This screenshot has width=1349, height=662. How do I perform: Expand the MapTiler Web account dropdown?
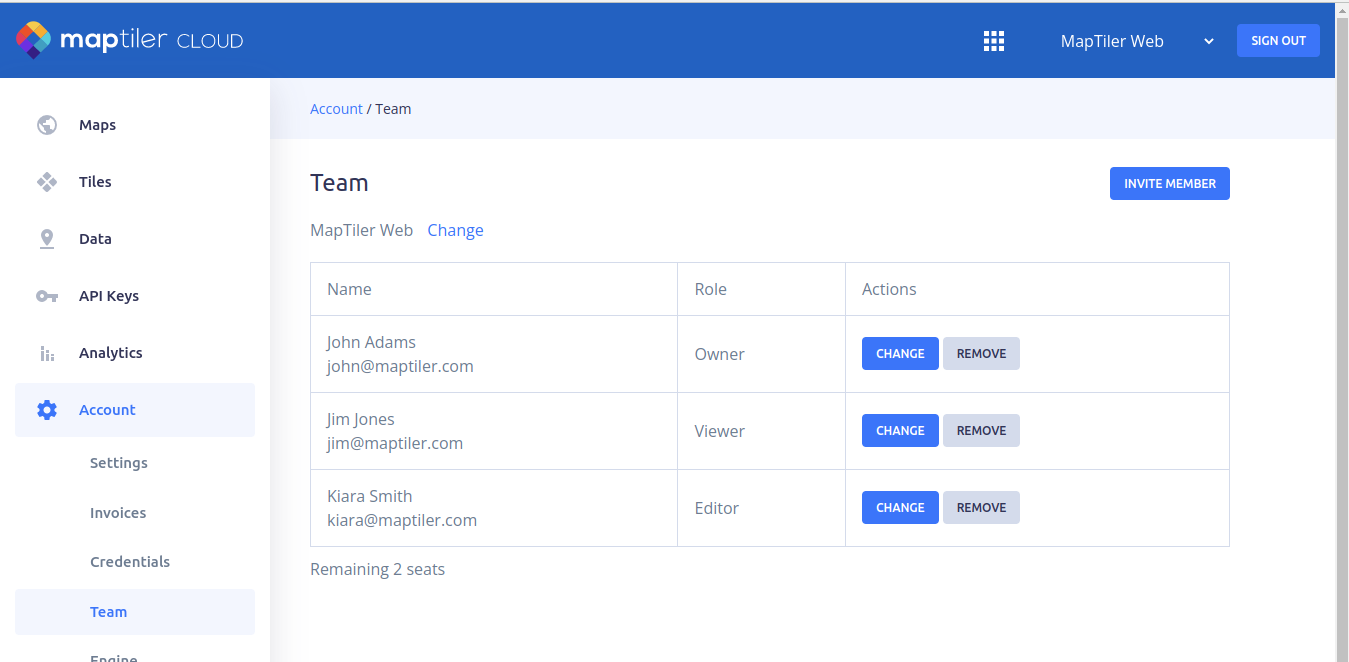click(x=1137, y=41)
